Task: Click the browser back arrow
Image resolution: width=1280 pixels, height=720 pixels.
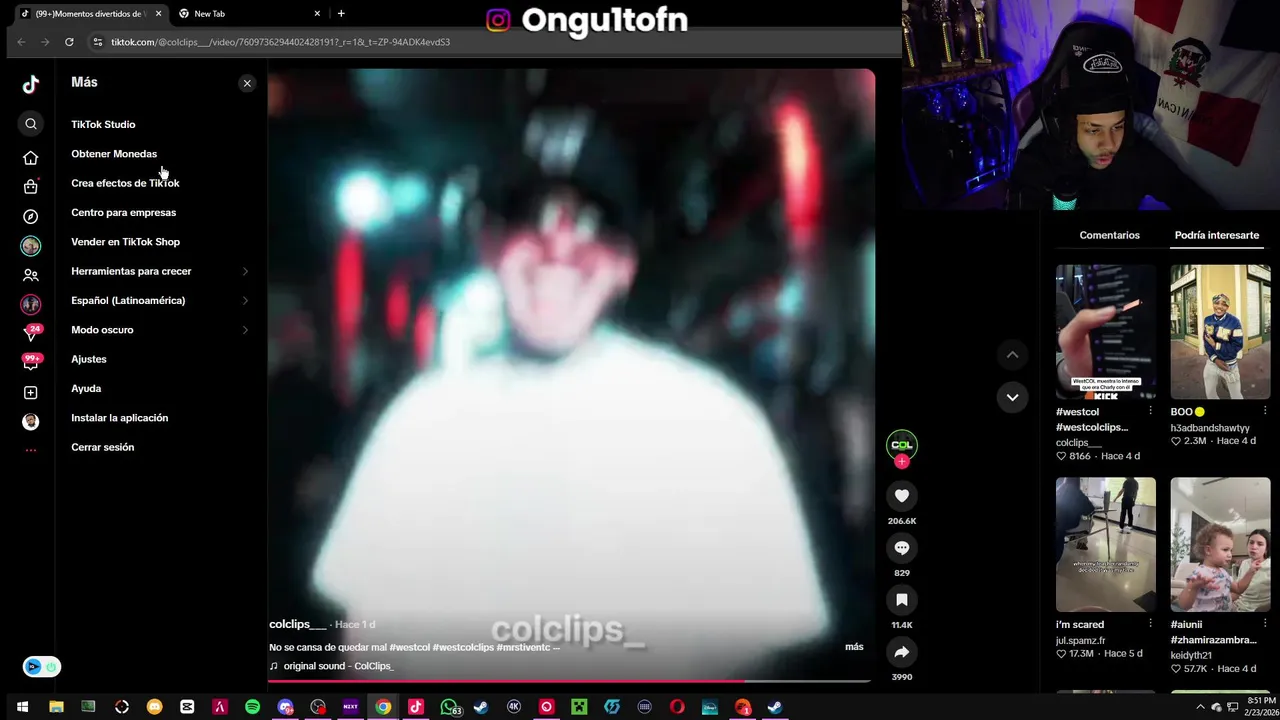Action: click(x=21, y=42)
